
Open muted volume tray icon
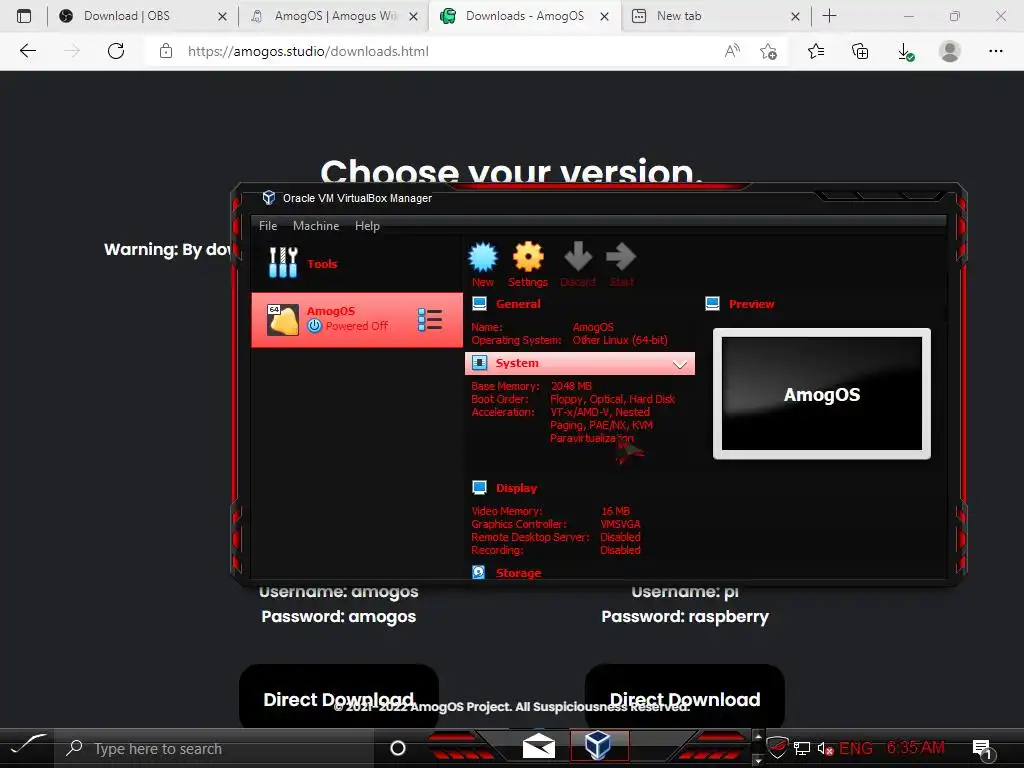pyautogui.click(x=825, y=748)
